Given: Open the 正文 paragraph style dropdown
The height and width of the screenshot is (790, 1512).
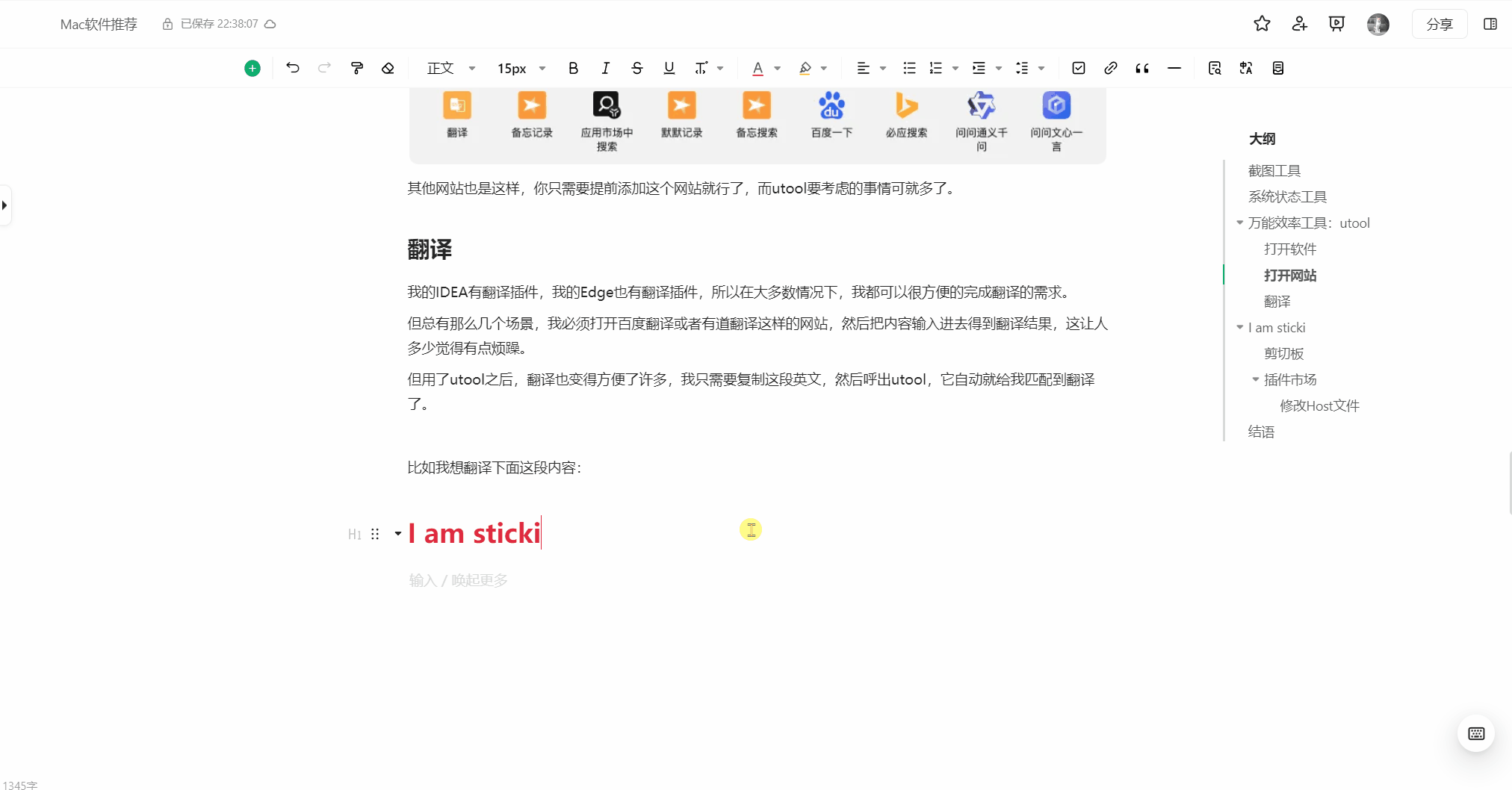Looking at the screenshot, I should [448, 67].
